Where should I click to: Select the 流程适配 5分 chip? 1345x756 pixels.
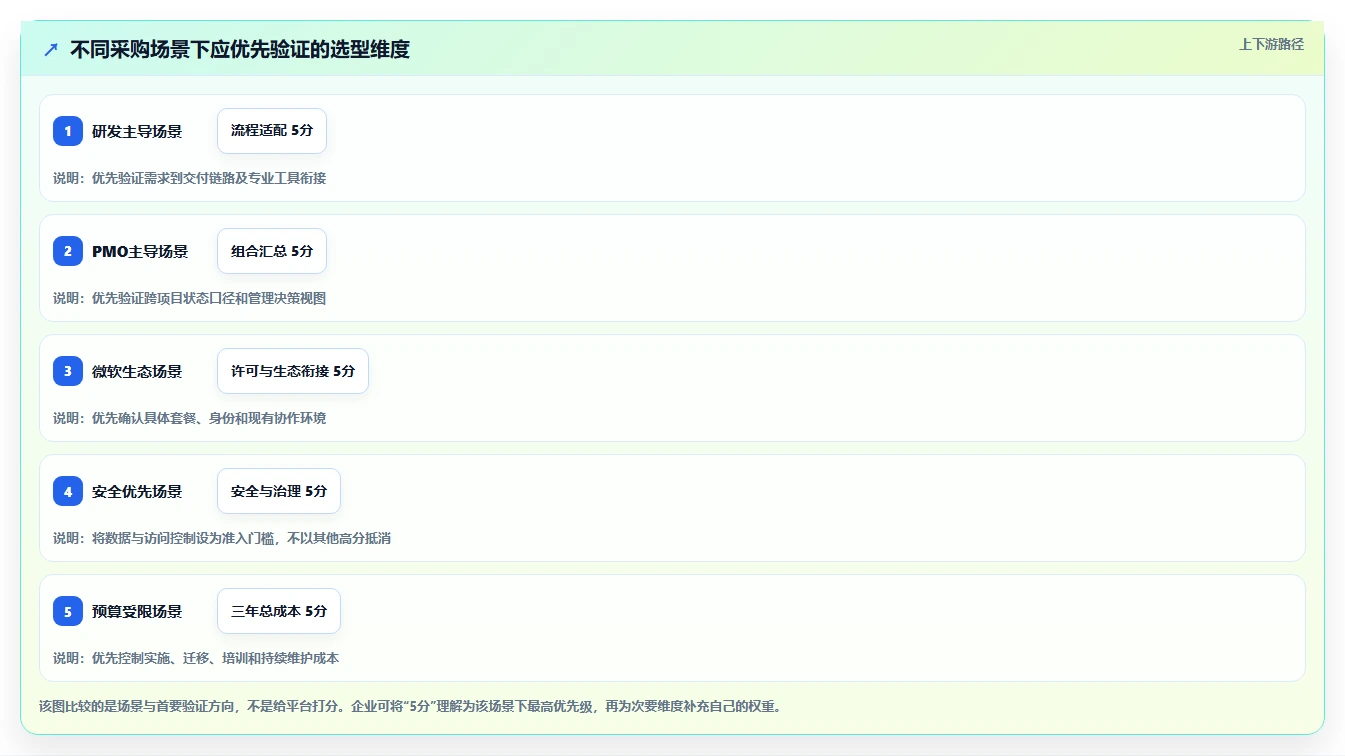[272, 131]
